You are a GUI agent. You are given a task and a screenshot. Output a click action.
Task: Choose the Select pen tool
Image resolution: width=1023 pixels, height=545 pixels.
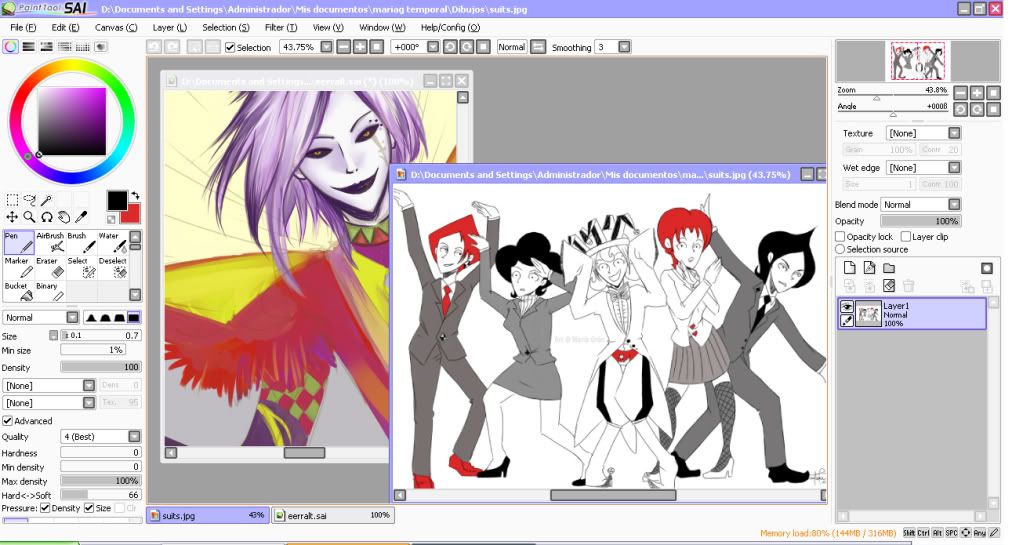pos(82,268)
